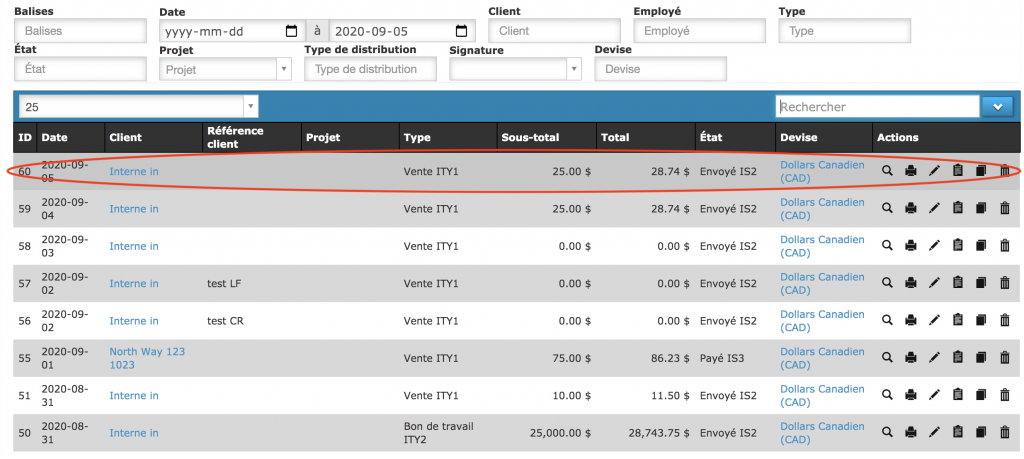Open the Interne in client link for invoice 60
1024x459 pixels.
134,172
